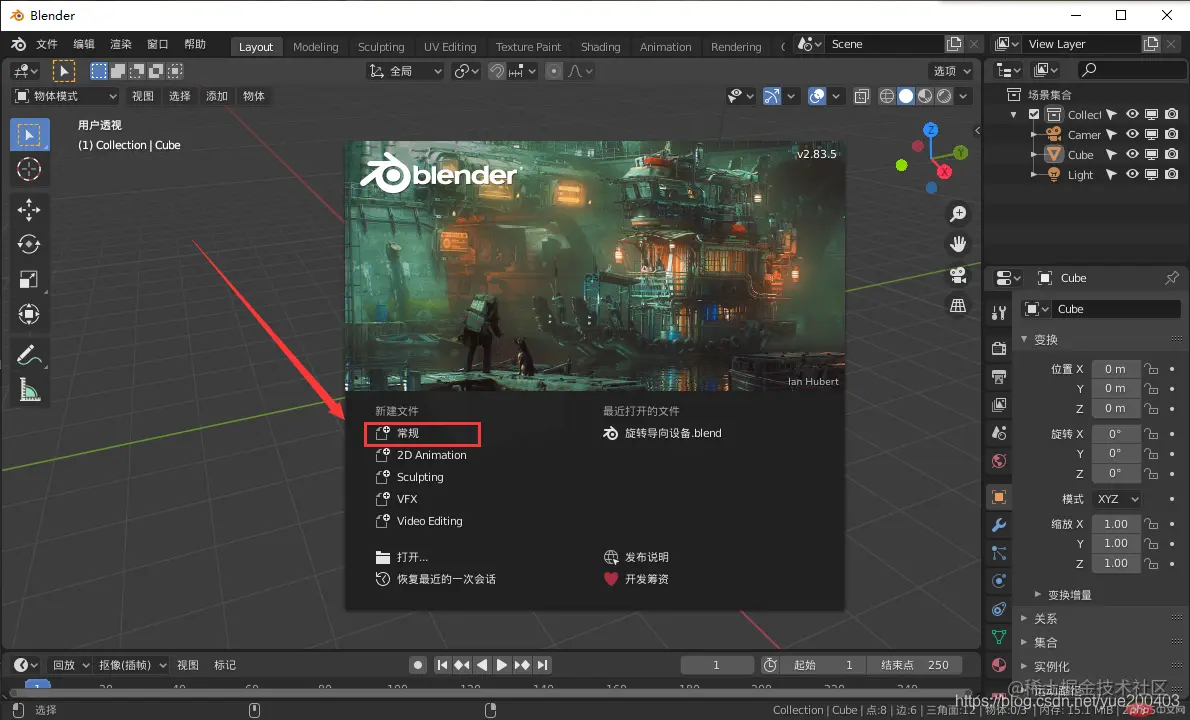Image resolution: width=1190 pixels, height=720 pixels.
Task: Open the Render properties tab
Action: [x=999, y=348]
